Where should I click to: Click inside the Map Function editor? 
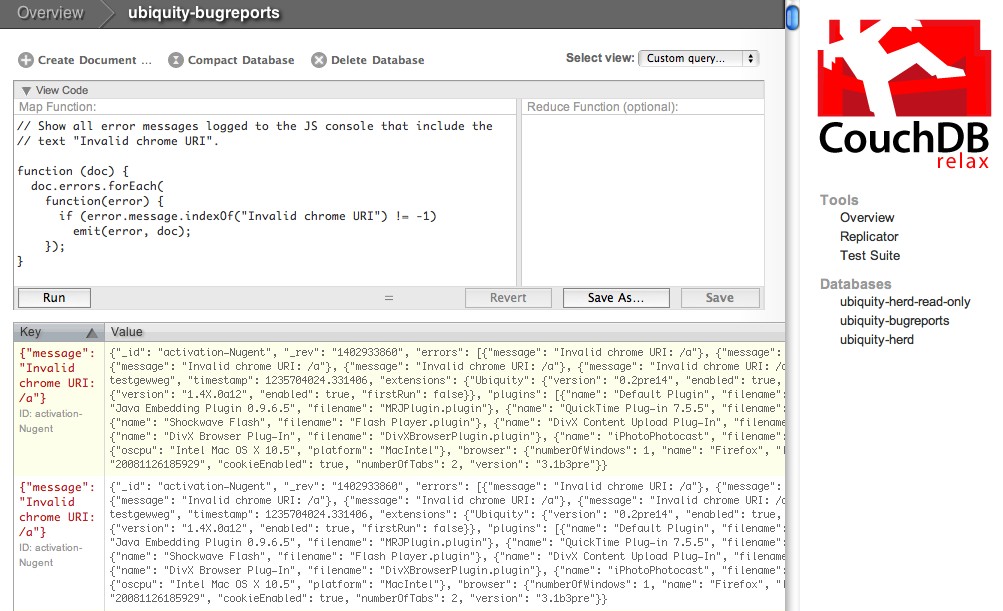265,200
